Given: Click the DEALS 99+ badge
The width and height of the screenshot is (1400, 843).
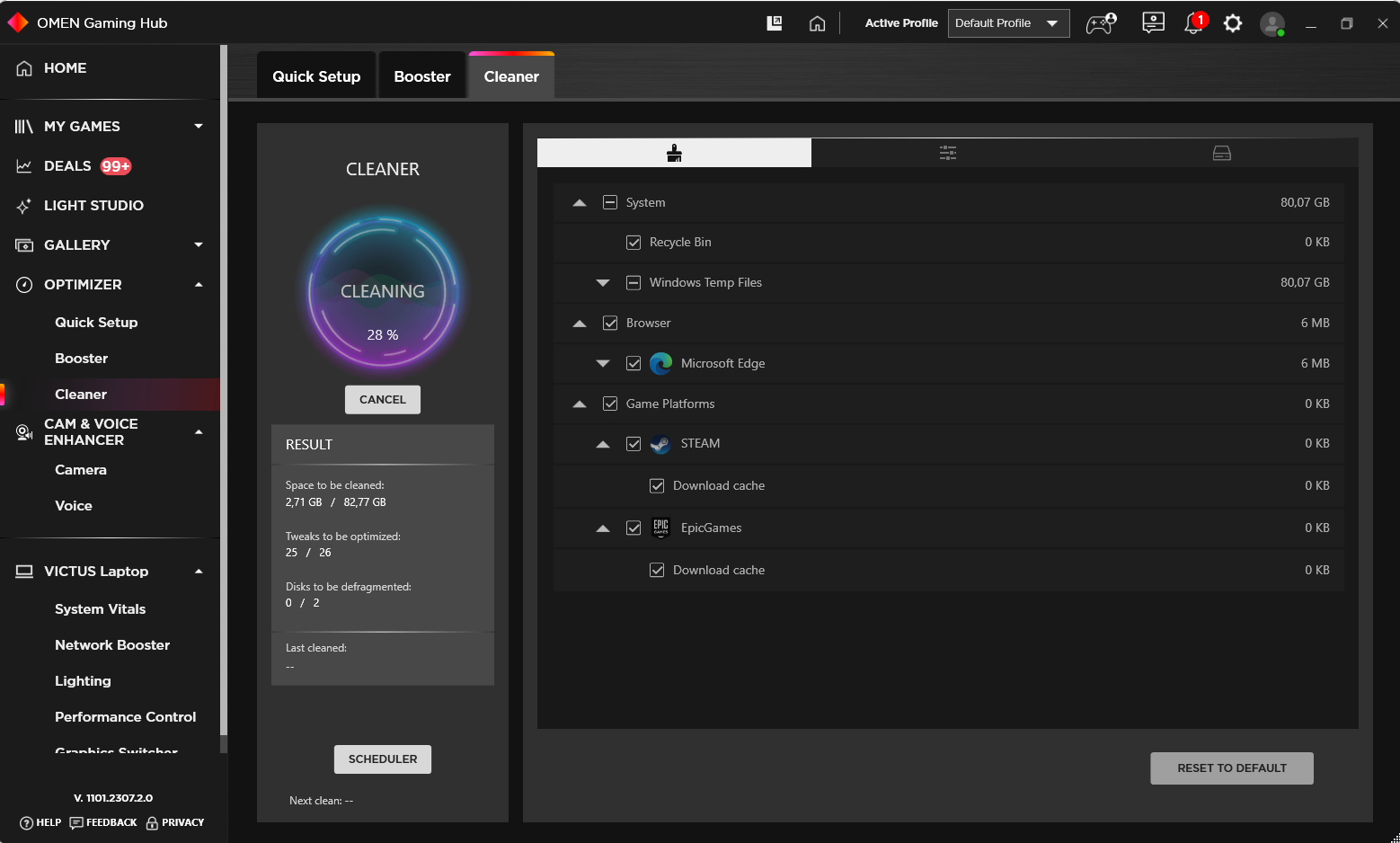Looking at the screenshot, I should click(116, 166).
